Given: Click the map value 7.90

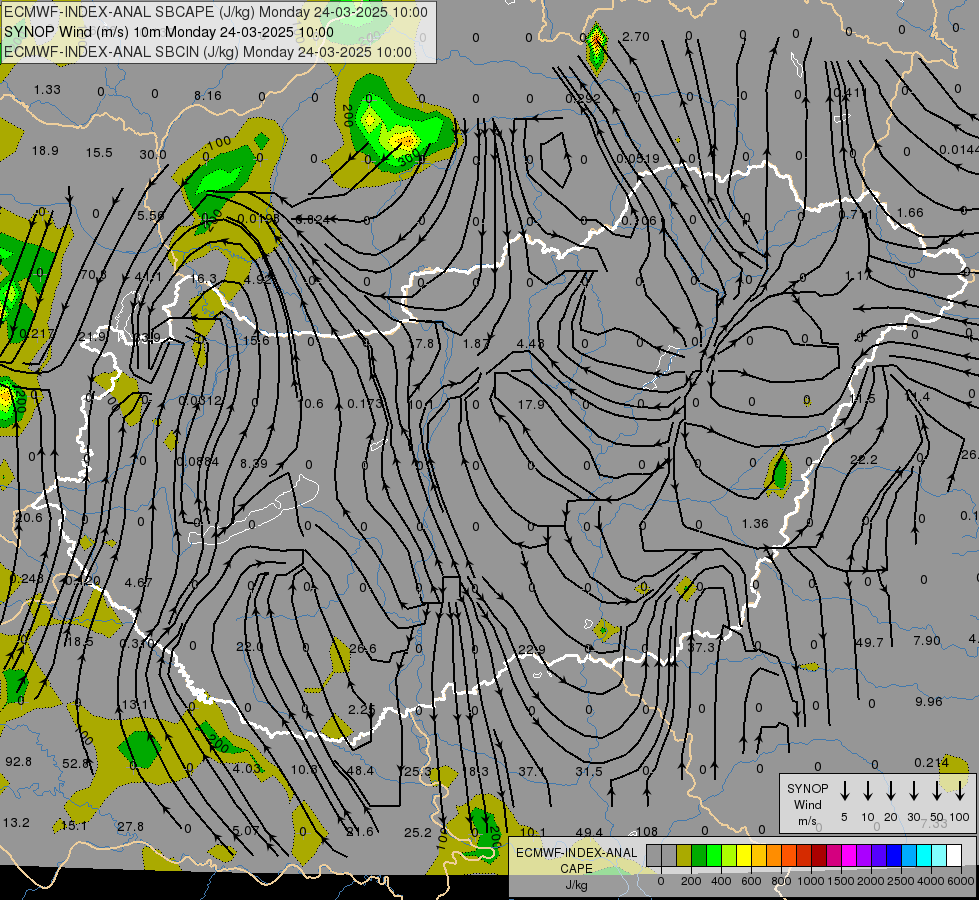Looking at the screenshot, I should [x=926, y=640].
